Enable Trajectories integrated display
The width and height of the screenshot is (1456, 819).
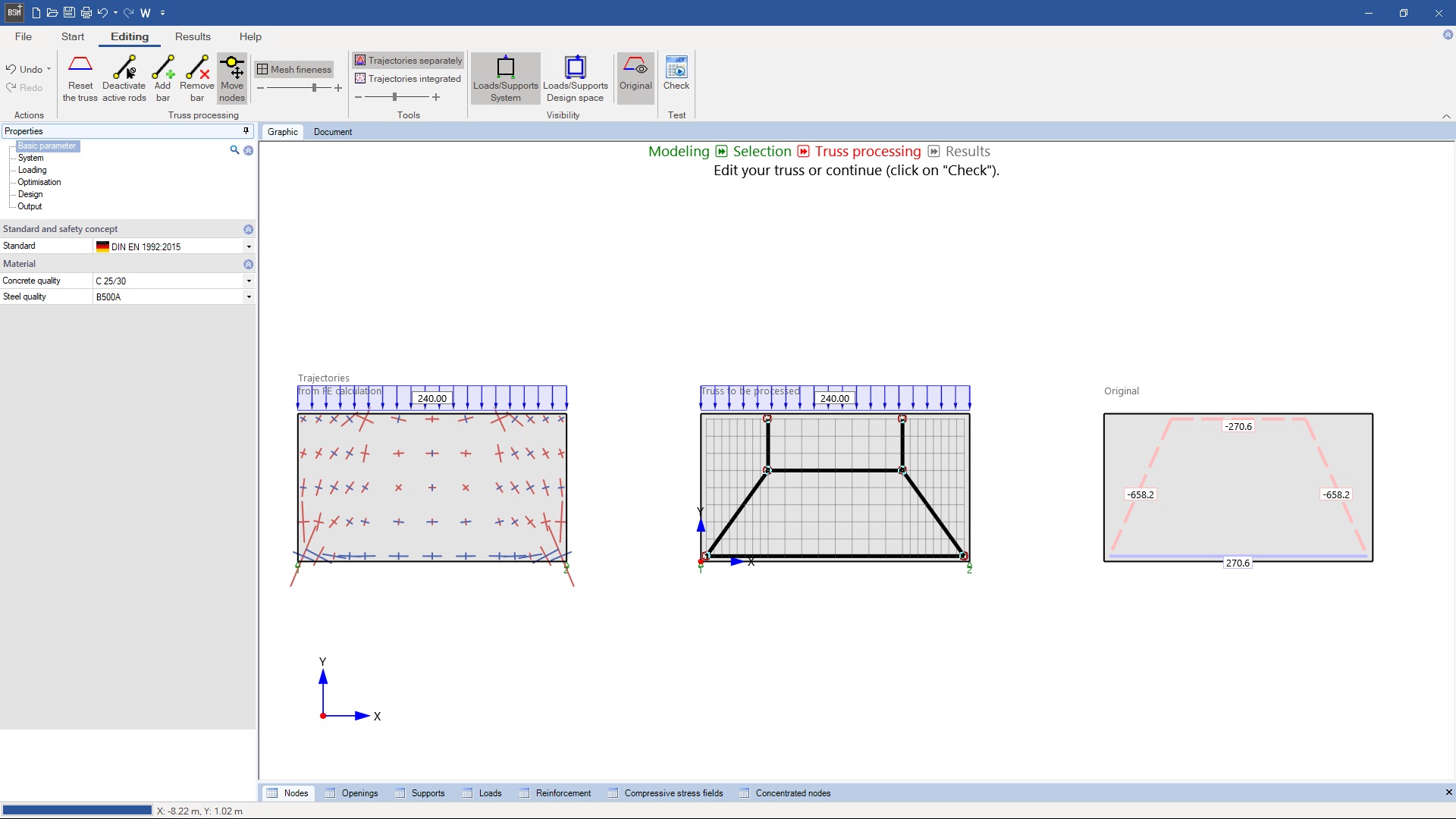tap(408, 78)
